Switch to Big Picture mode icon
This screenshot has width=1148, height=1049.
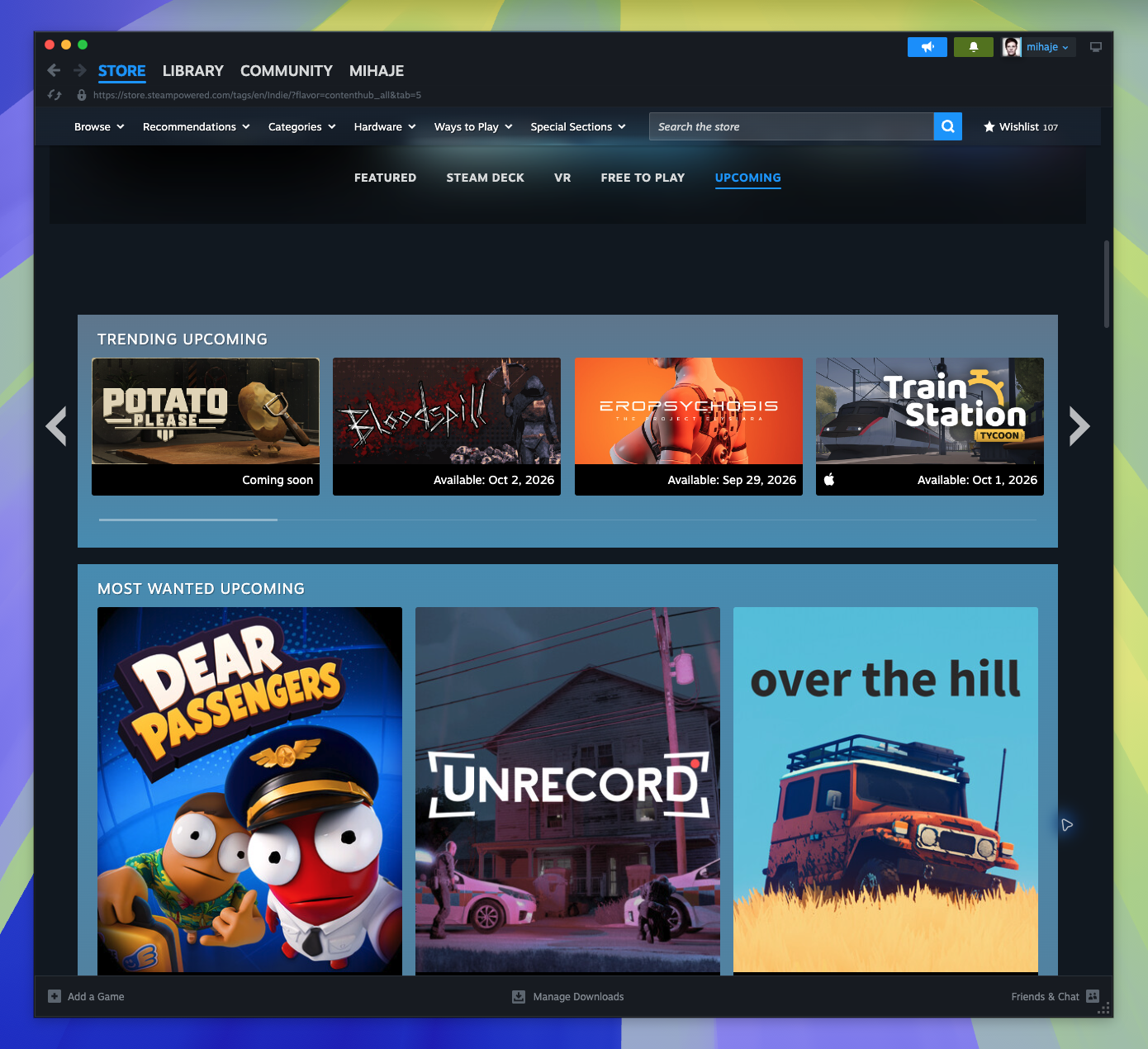pos(1096,47)
